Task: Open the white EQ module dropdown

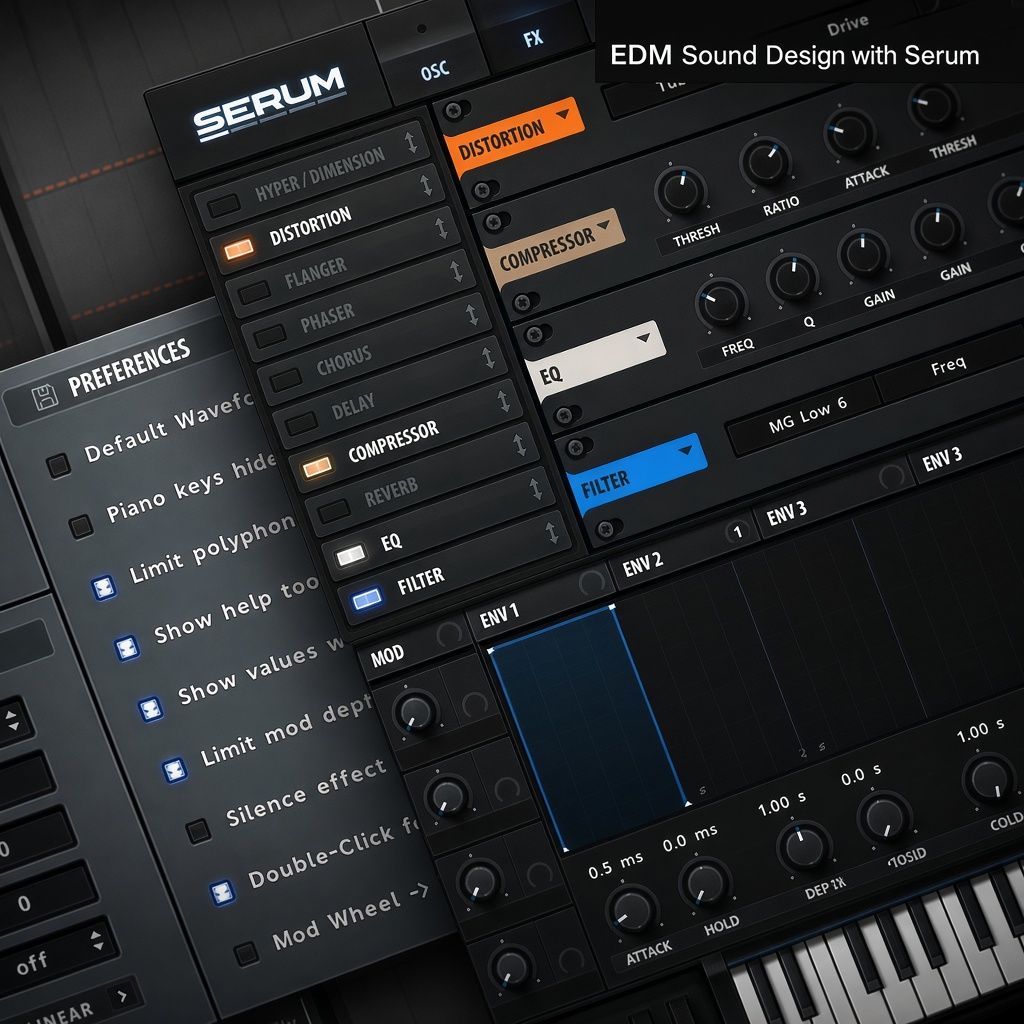Action: 643,337
